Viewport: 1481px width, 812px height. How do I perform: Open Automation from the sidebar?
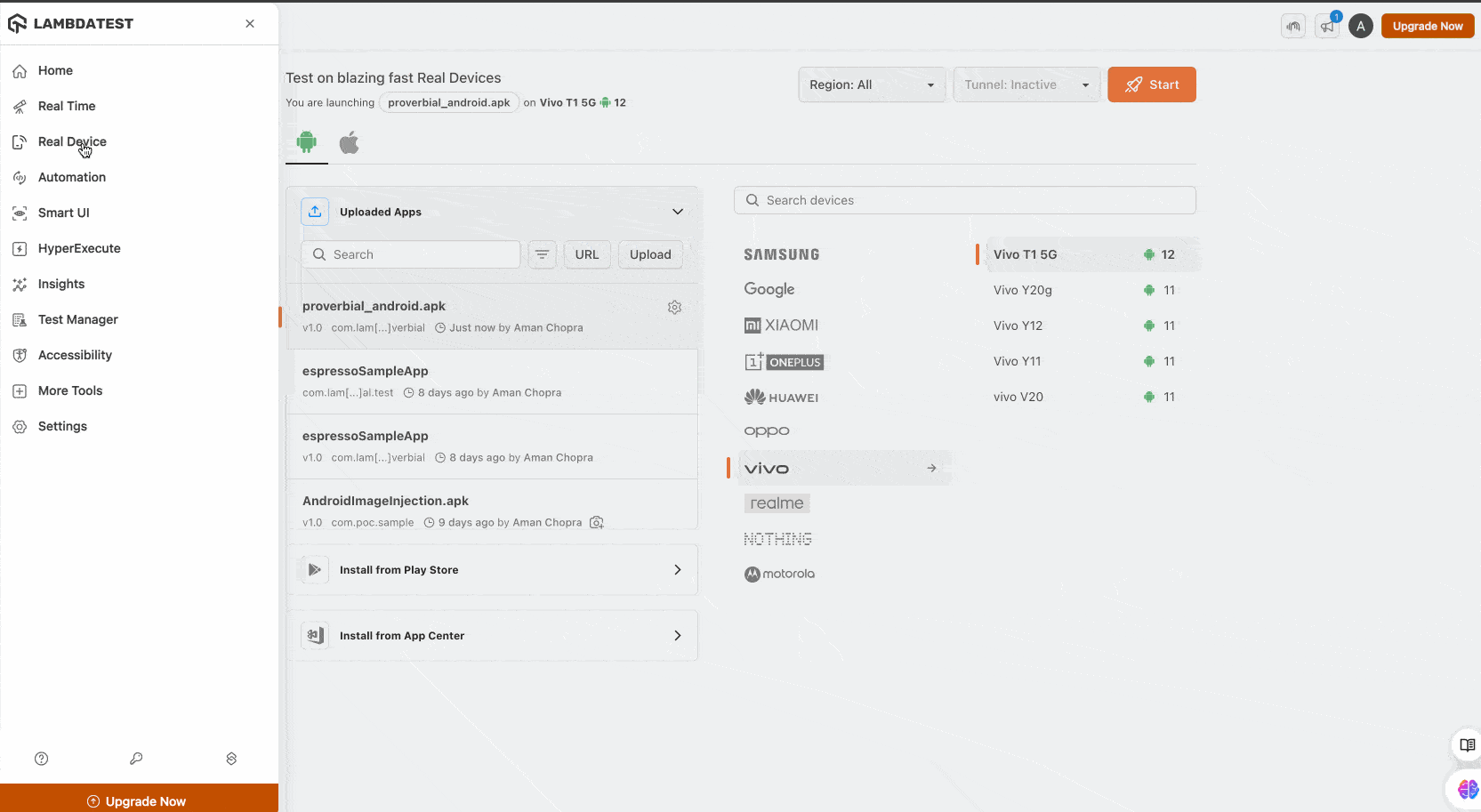tap(71, 177)
